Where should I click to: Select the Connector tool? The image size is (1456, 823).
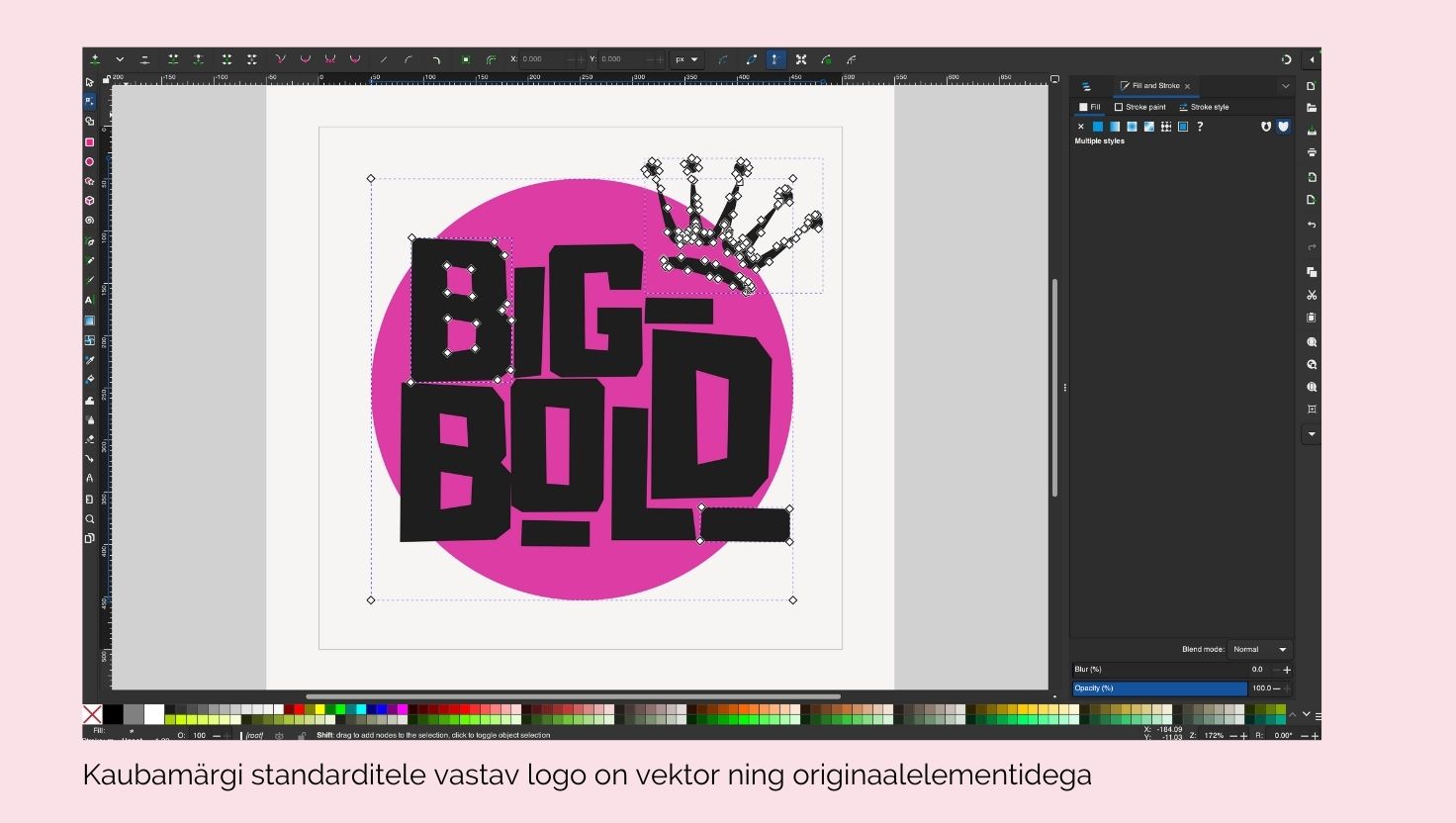[89, 459]
